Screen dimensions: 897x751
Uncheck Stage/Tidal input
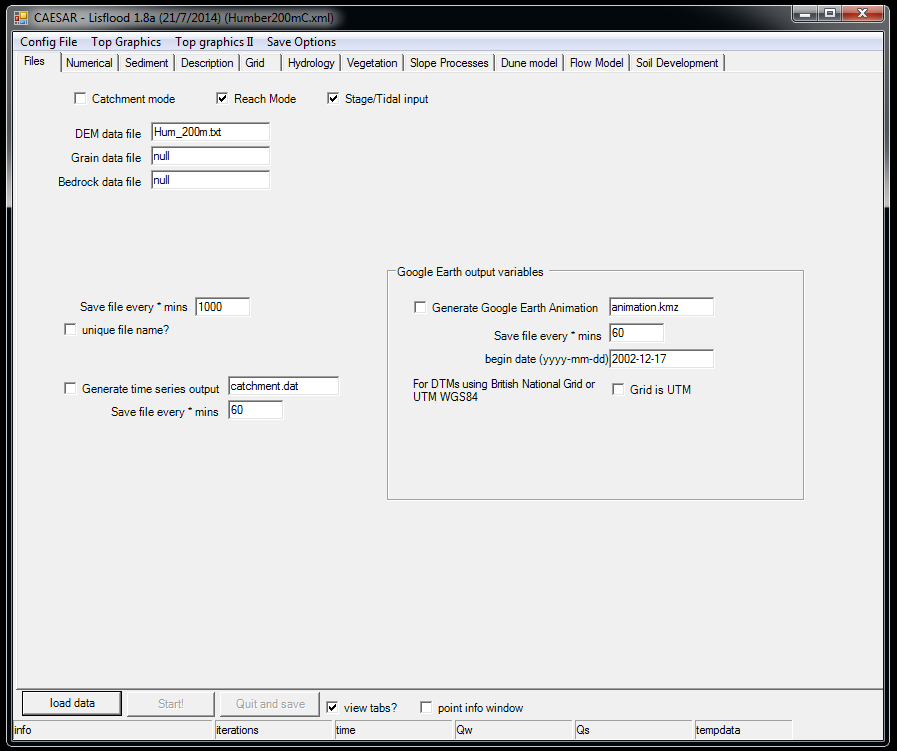[333, 98]
